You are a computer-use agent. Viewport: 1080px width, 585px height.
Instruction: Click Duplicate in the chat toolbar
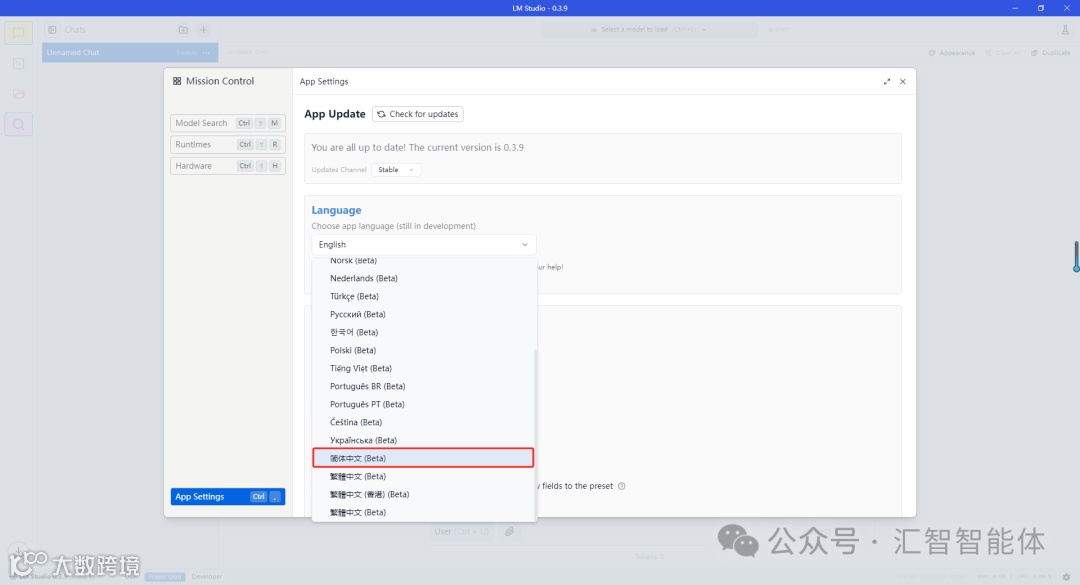[1050, 53]
